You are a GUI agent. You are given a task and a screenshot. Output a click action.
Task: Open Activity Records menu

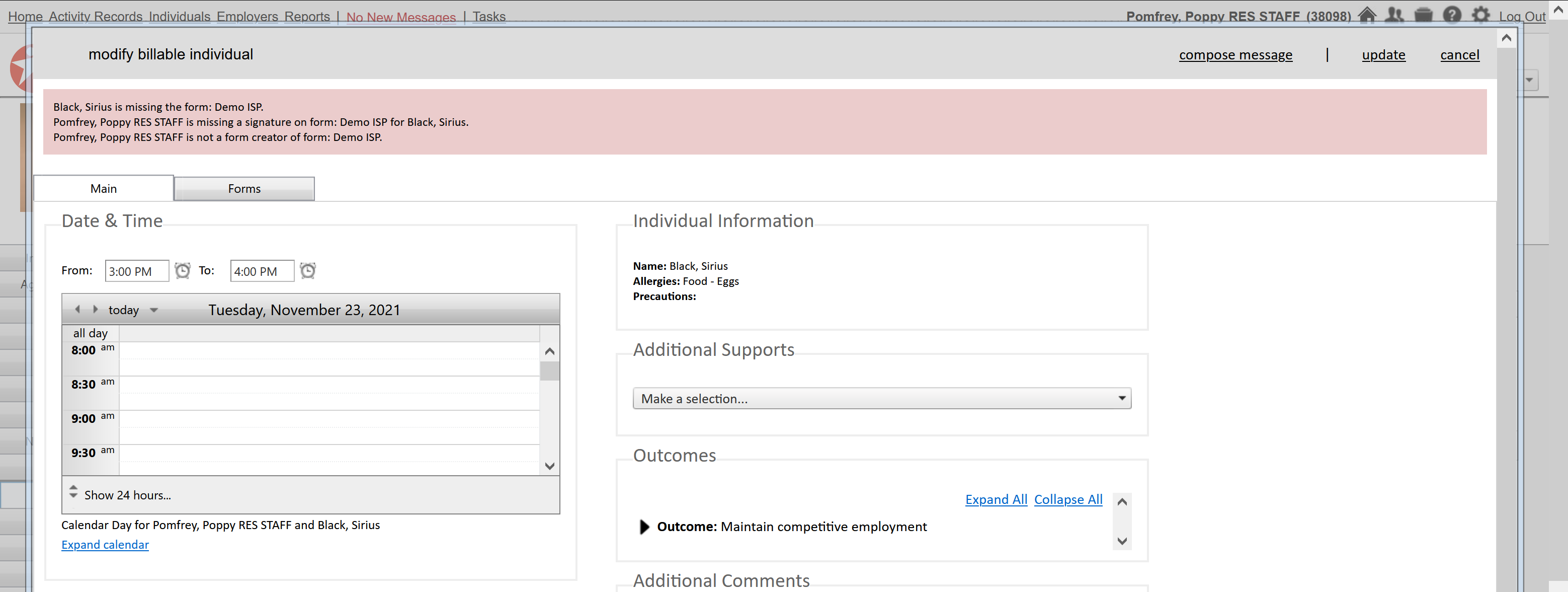[96, 17]
